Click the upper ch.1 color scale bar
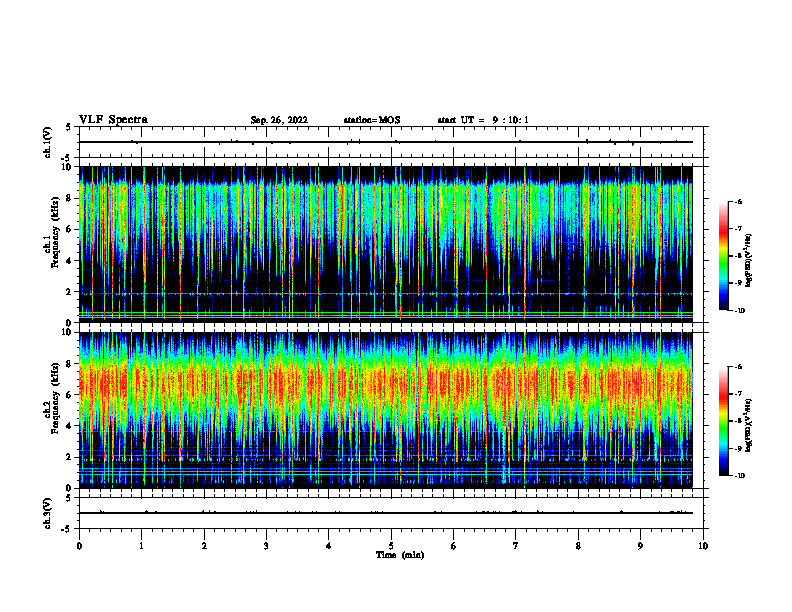The width and height of the screenshot is (792, 612). (723, 256)
